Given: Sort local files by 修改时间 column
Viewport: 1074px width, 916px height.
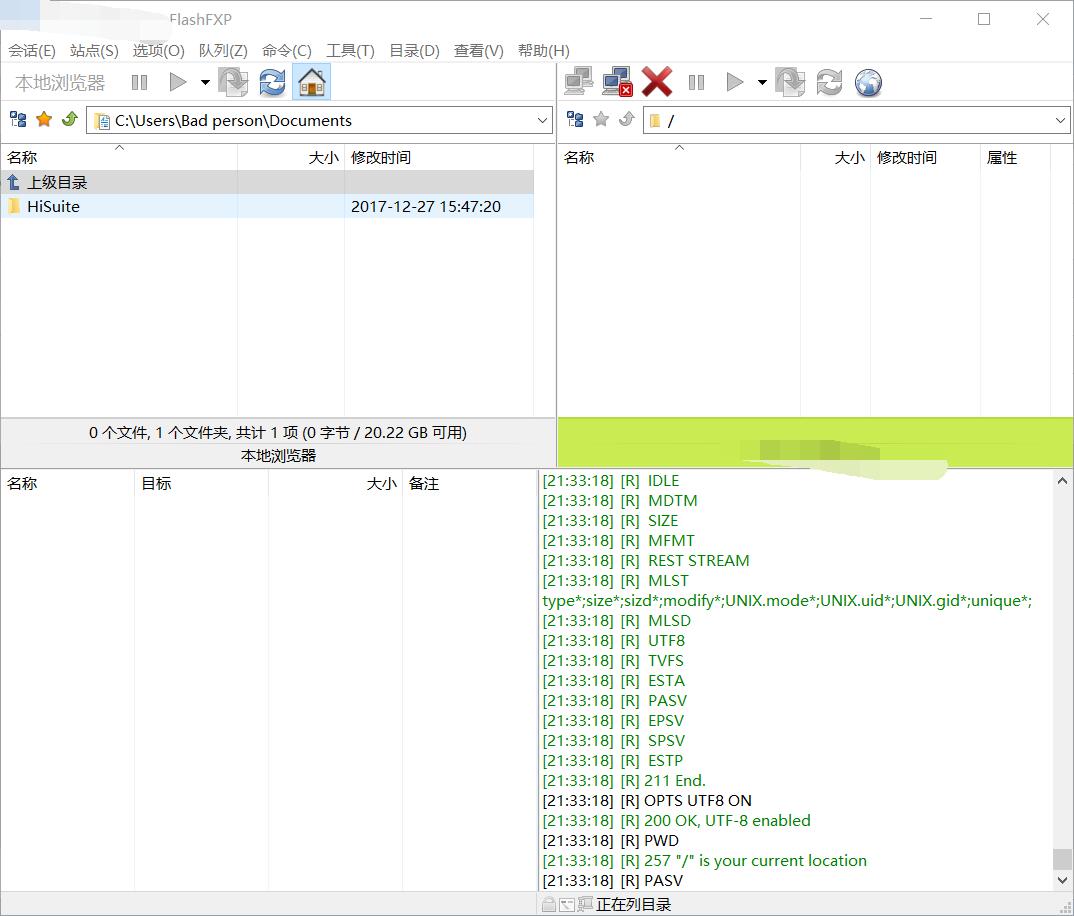Looking at the screenshot, I should tap(439, 158).
